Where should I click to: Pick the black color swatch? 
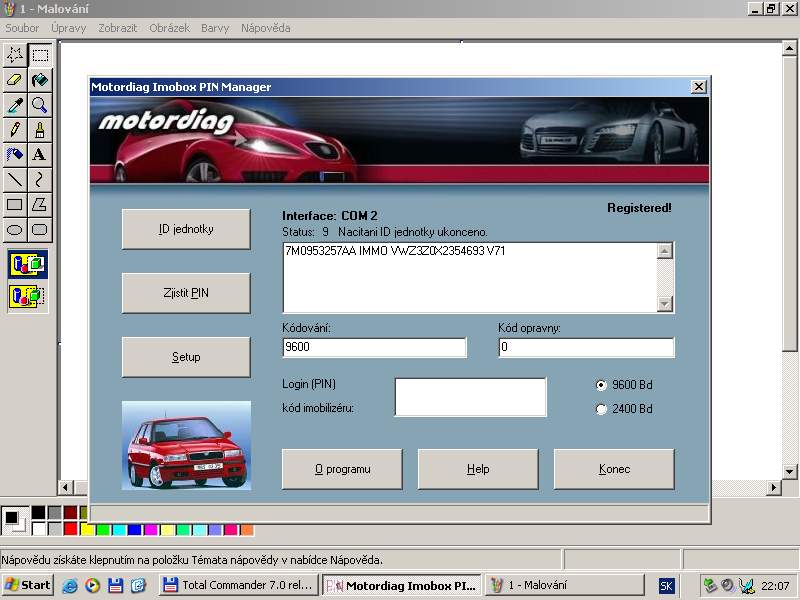coord(38,512)
